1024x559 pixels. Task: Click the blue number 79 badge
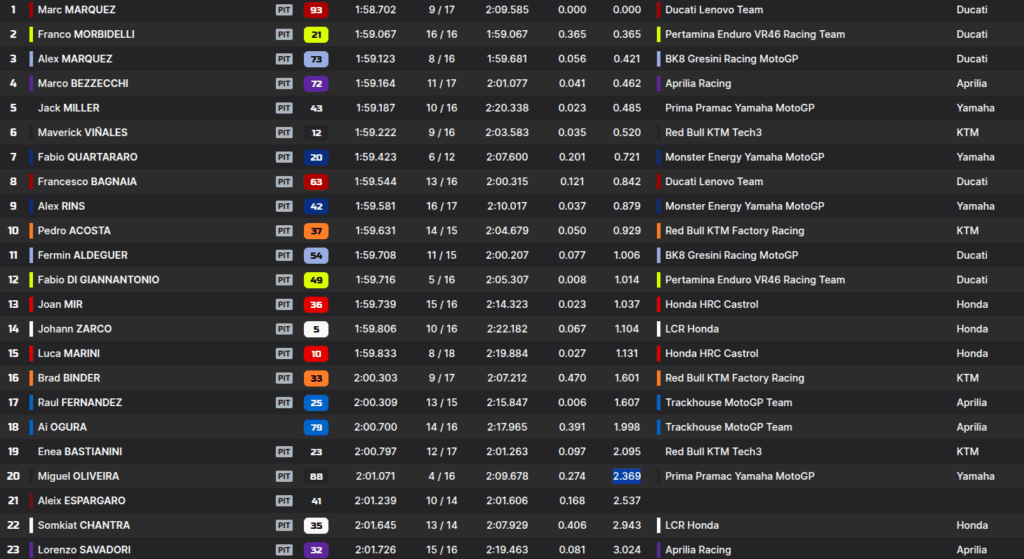pos(316,427)
